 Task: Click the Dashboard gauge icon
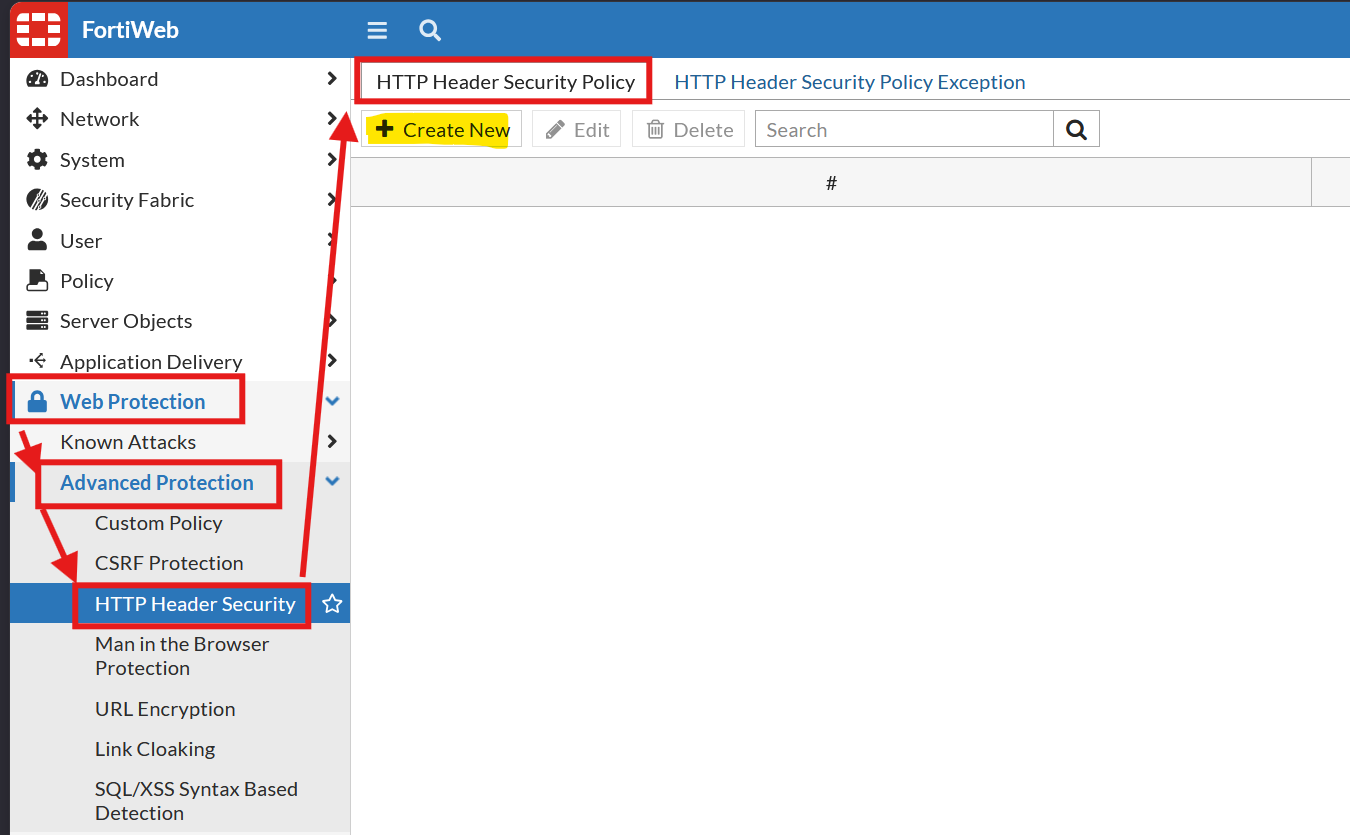[x=37, y=79]
